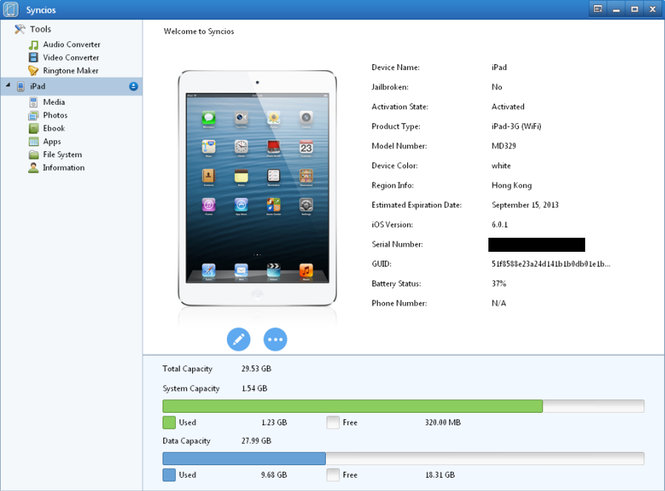Open the File System folder icon
Viewport: 665px width, 491px height.
[x=34, y=155]
